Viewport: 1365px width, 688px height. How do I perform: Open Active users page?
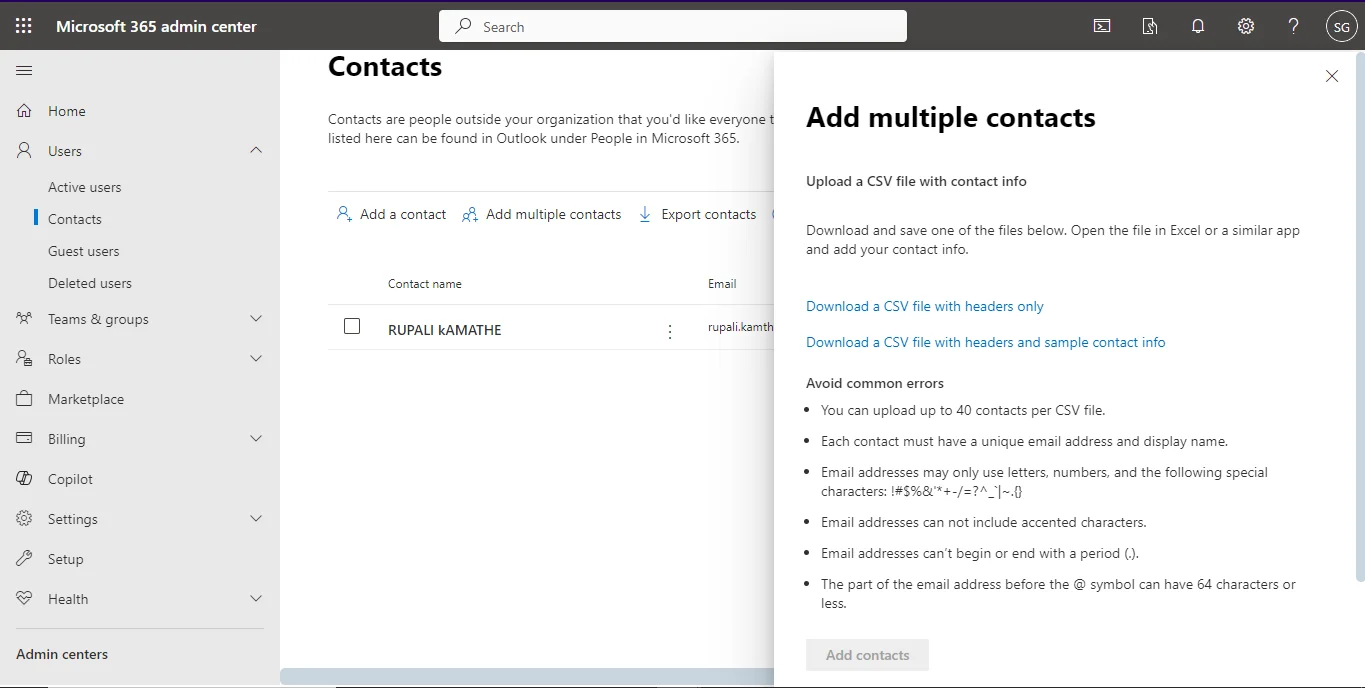[x=85, y=187]
